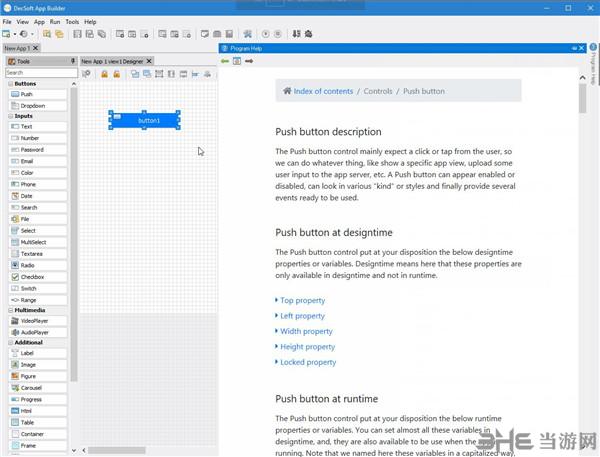Pin the Tools panel
Image resolution: width=600 pixels, height=457 pixels.
tap(73, 61)
